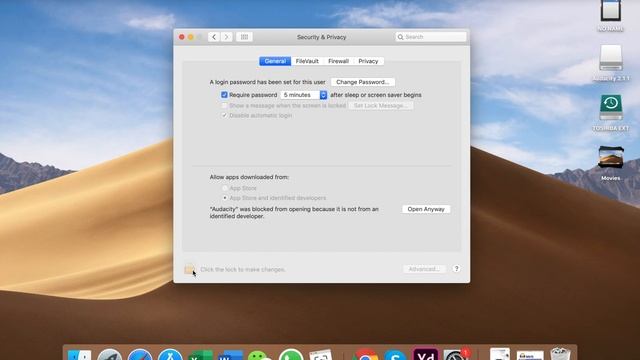Click Open Anyway for Audacity
The image size is (640, 360).
(426, 209)
